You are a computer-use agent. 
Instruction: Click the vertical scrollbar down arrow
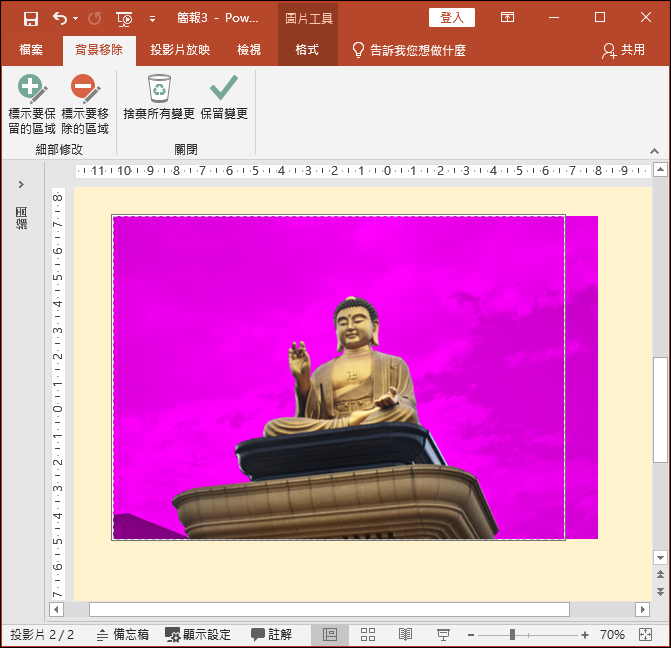660,558
